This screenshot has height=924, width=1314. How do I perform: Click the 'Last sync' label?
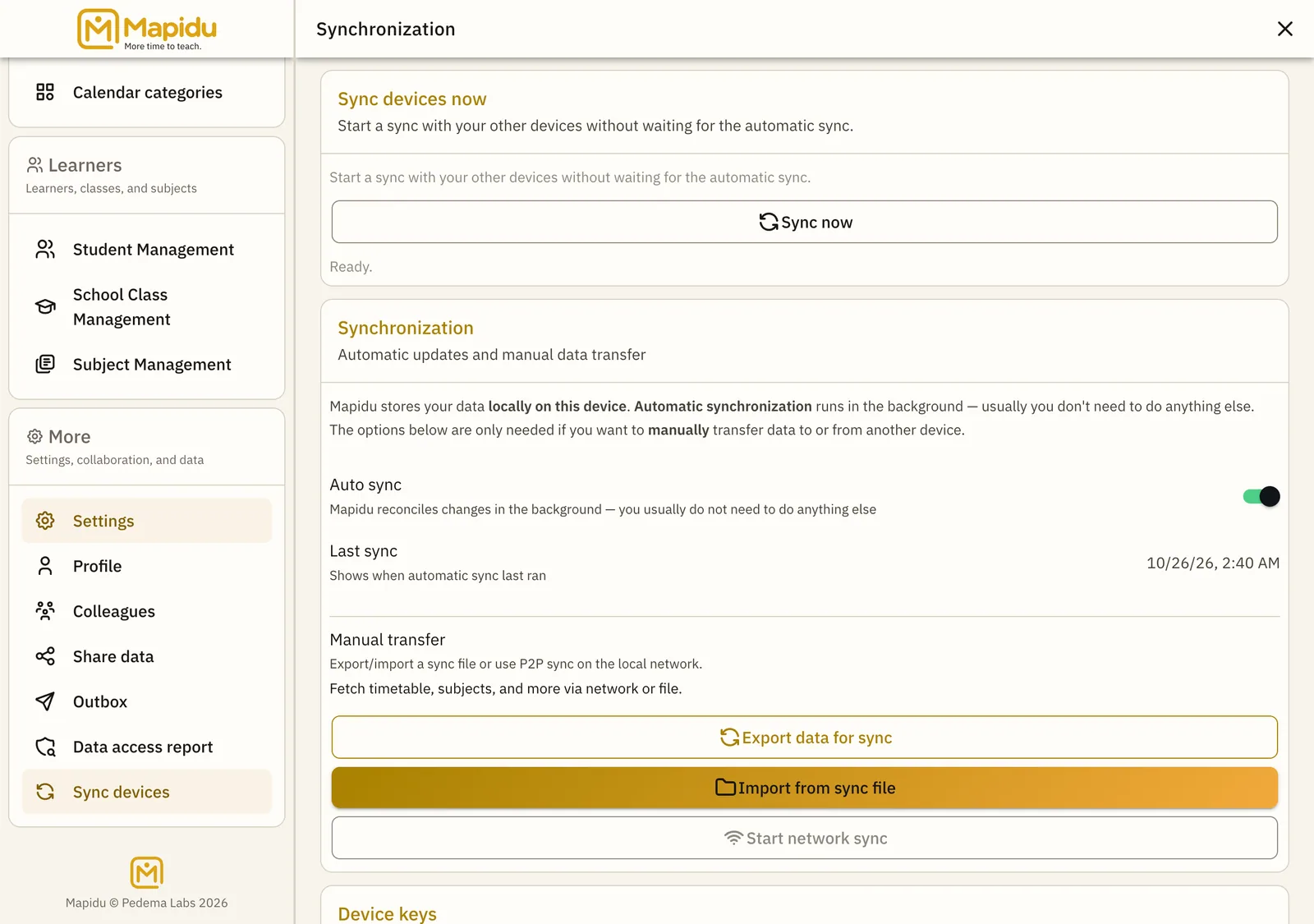click(x=364, y=551)
